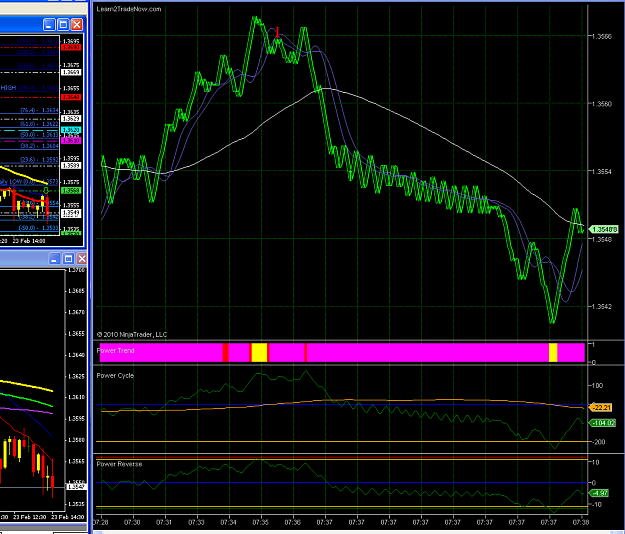
Task: Click the HIGH label in Fibonacci window
Action: pos(8,88)
